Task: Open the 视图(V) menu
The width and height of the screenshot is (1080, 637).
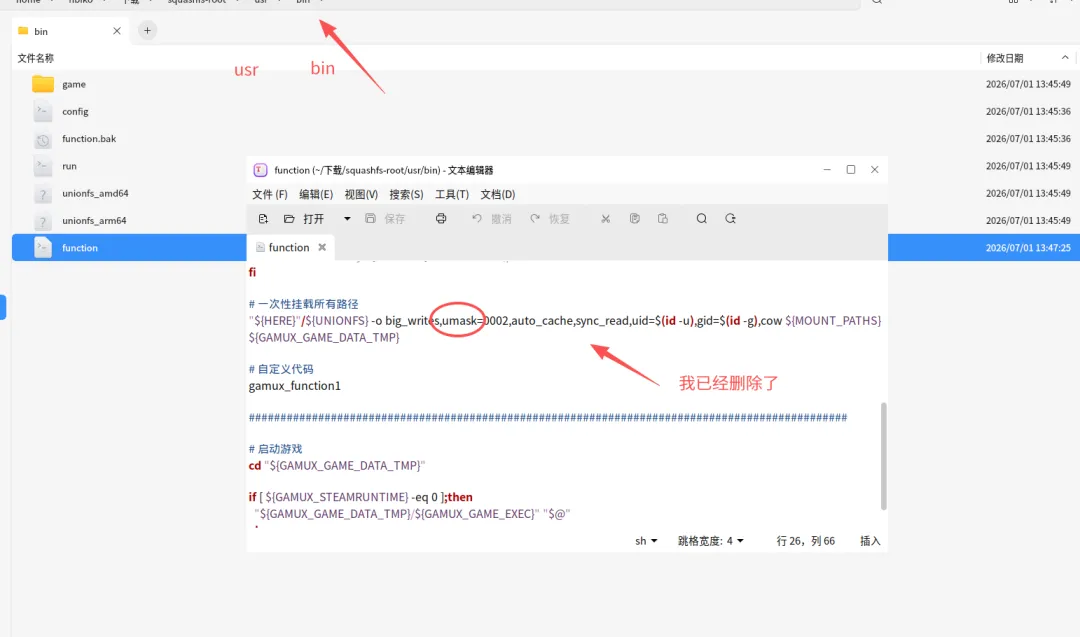Action: tap(361, 194)
